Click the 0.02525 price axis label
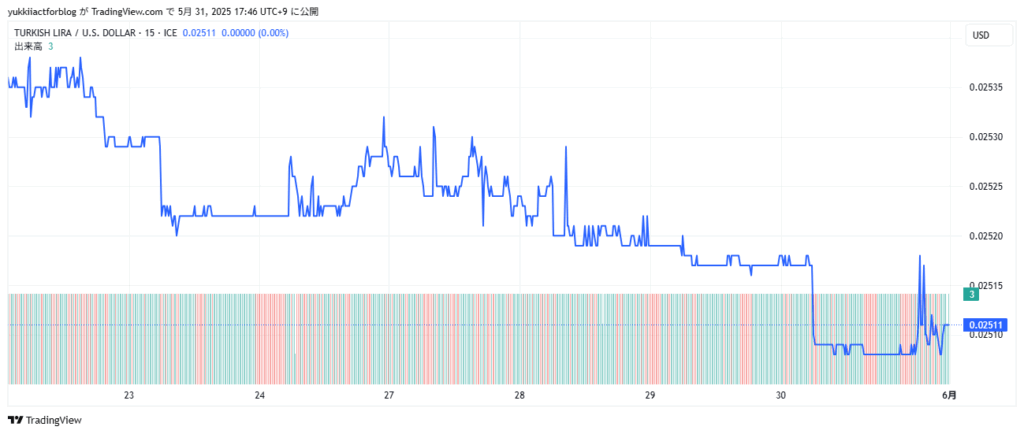This screenshot has width=1024, height=434. pyautogui.click(x=986, y=187)
